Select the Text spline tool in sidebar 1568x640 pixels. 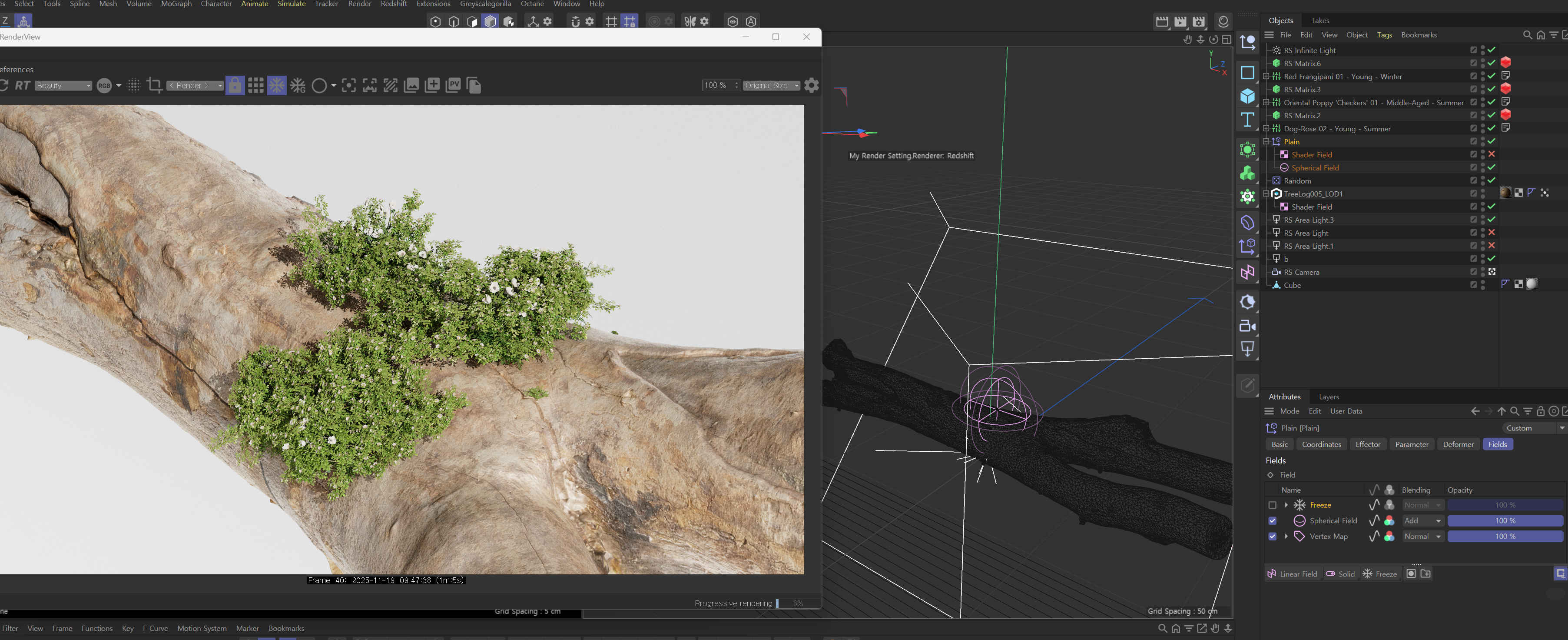[1247, 120]
